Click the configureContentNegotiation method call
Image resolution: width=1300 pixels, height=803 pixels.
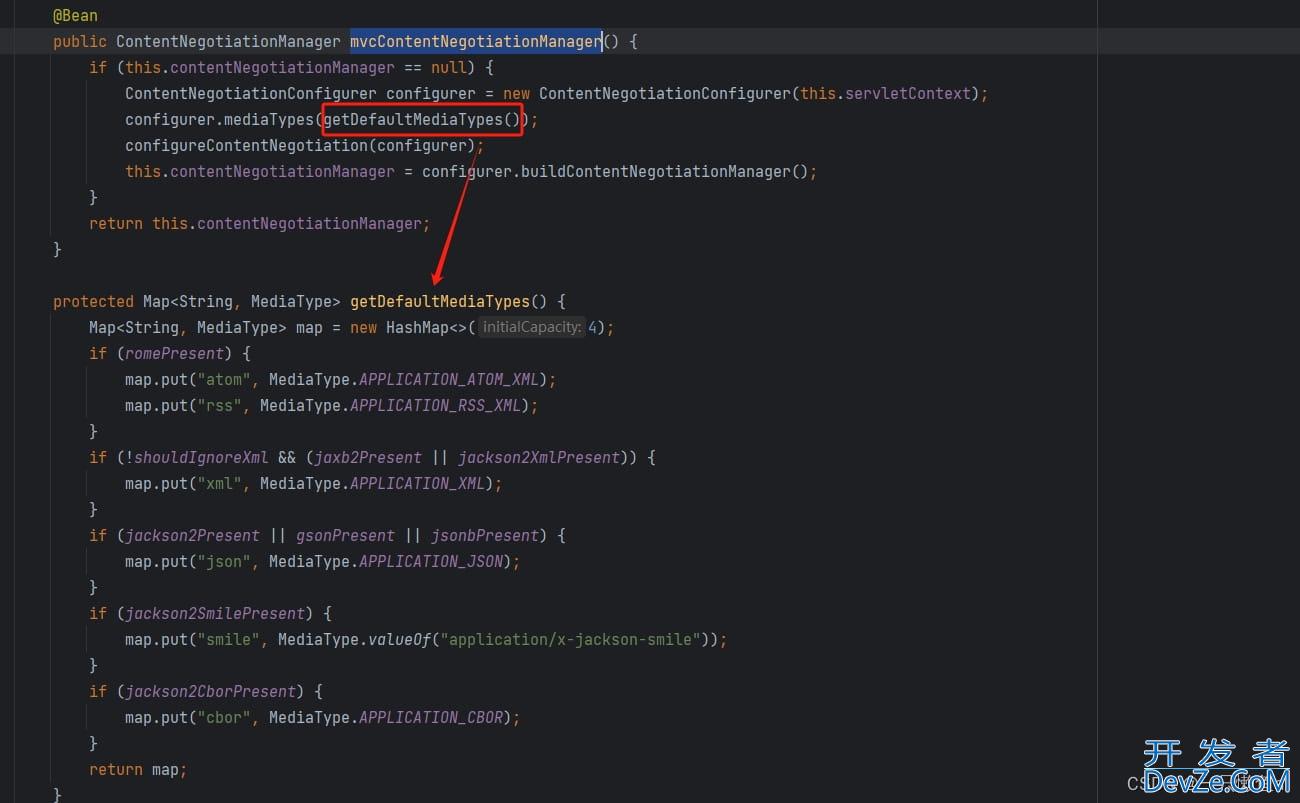pos(246,146)
